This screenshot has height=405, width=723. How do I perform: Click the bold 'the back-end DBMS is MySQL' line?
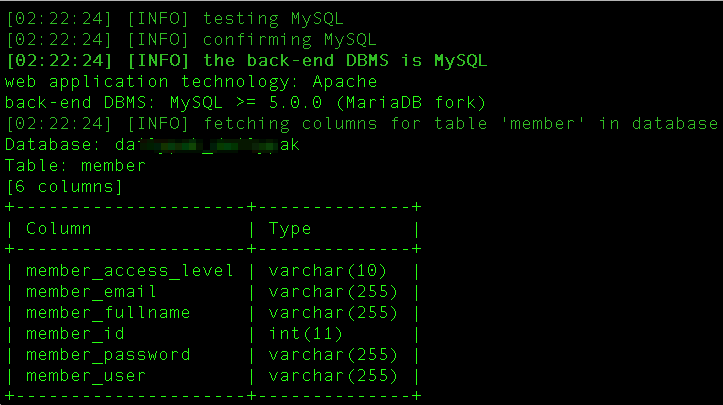(246, 60)
